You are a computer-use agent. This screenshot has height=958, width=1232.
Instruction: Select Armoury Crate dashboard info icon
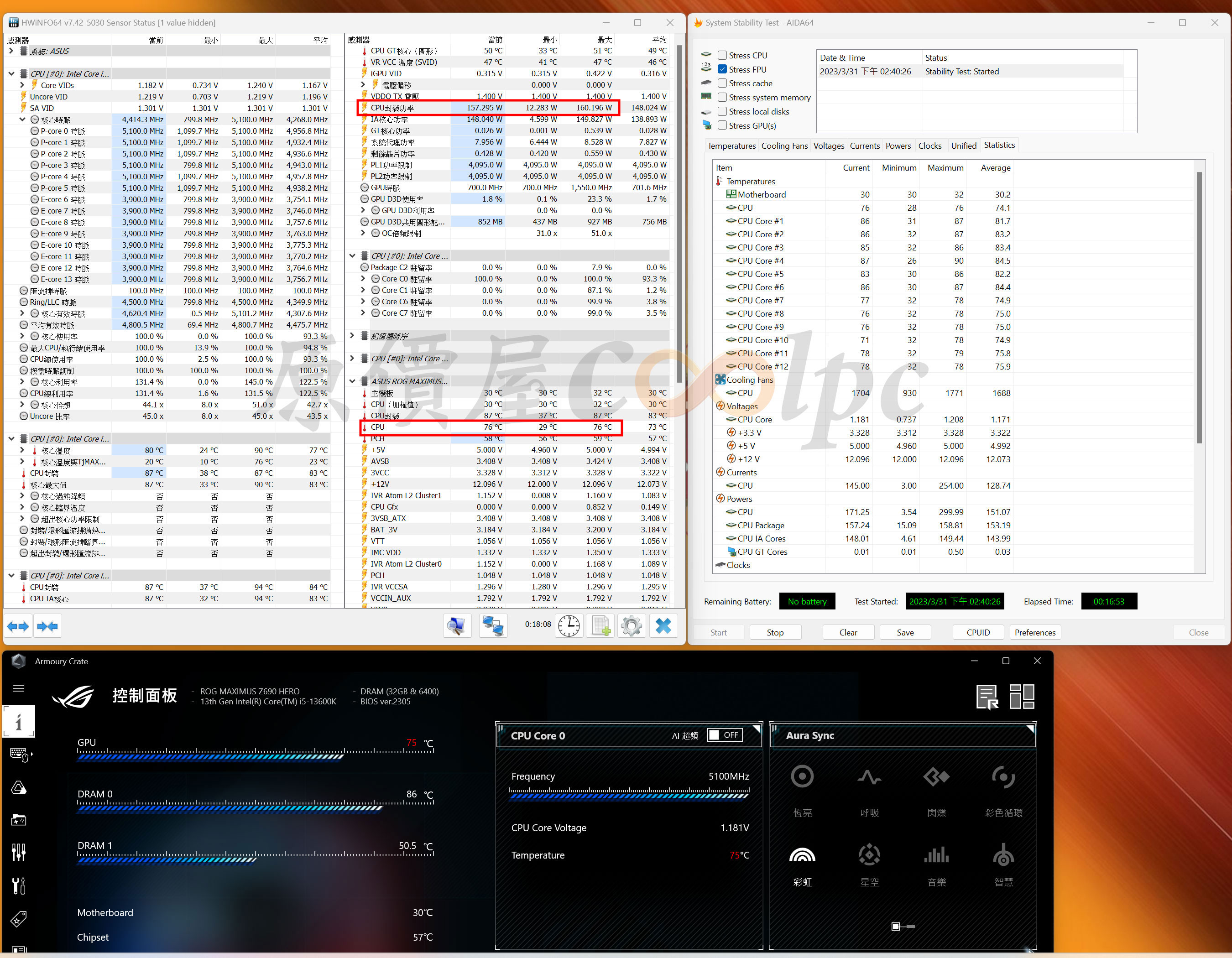pyautogui.click(x=19, y=721)
